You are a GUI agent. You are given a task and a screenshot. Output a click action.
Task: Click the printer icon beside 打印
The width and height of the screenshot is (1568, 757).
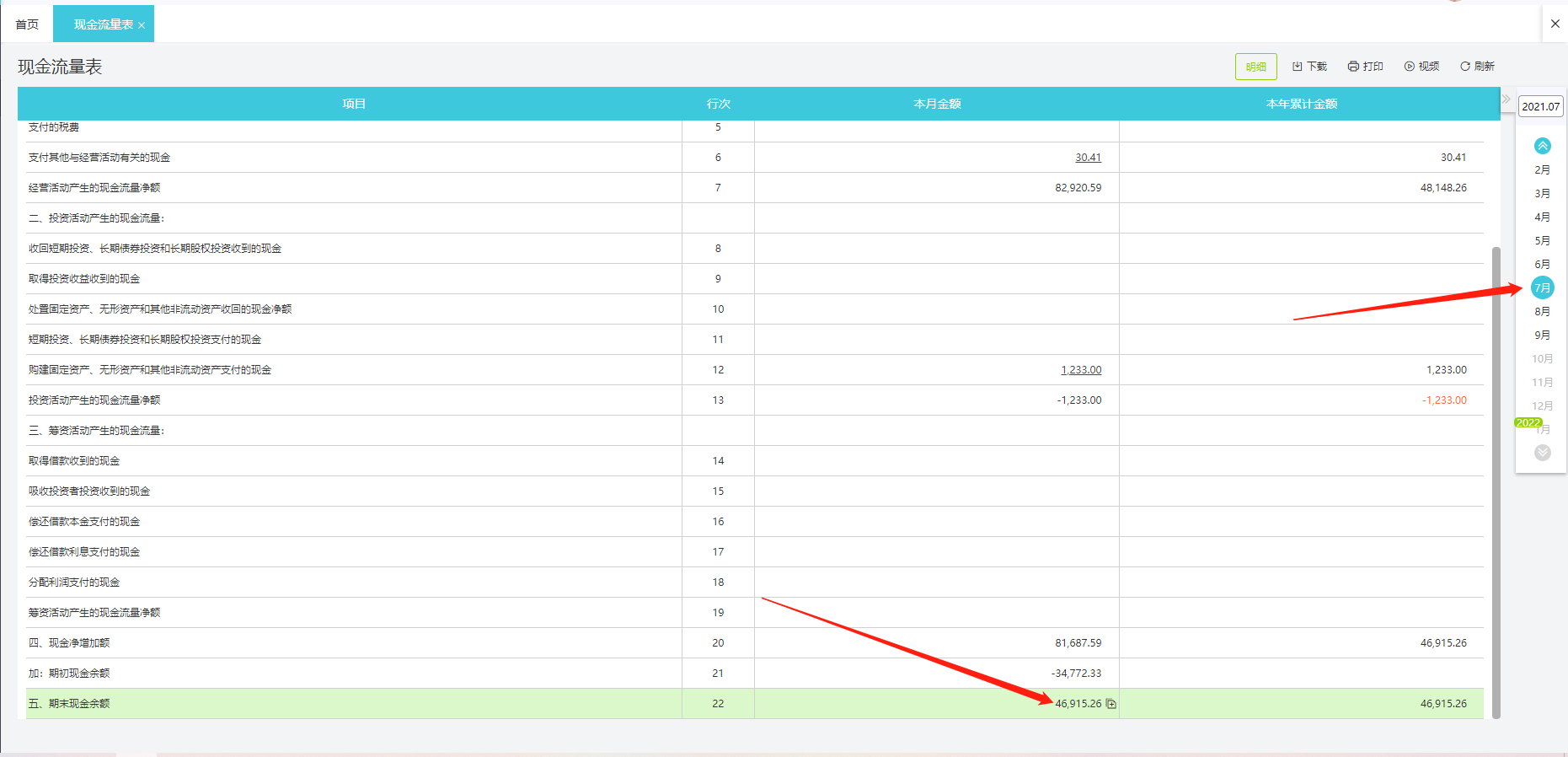coord(1353,66)
